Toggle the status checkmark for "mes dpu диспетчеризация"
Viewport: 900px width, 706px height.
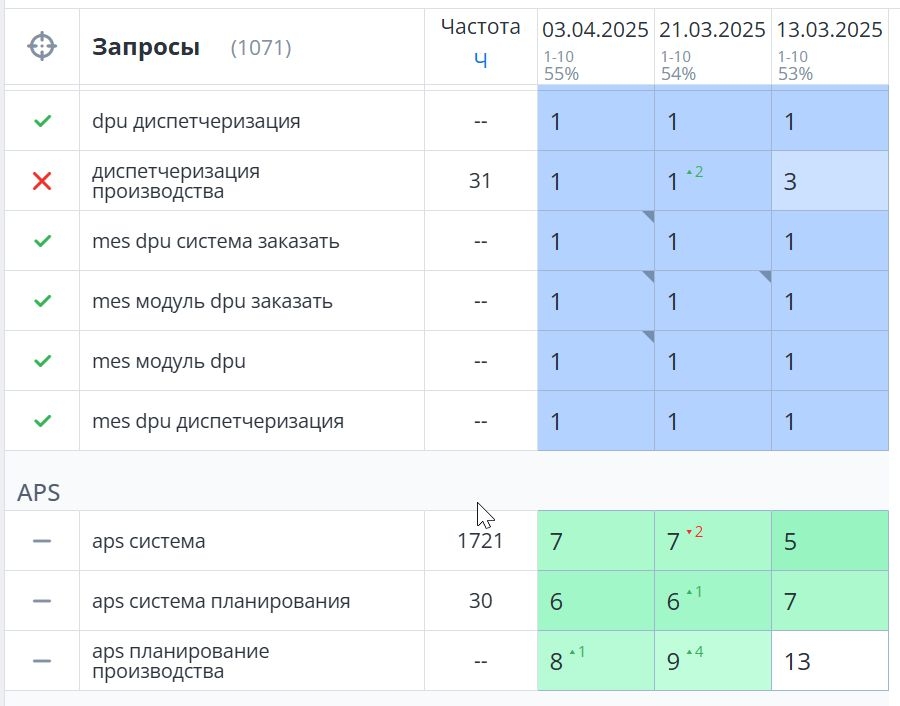pos(41,420)
